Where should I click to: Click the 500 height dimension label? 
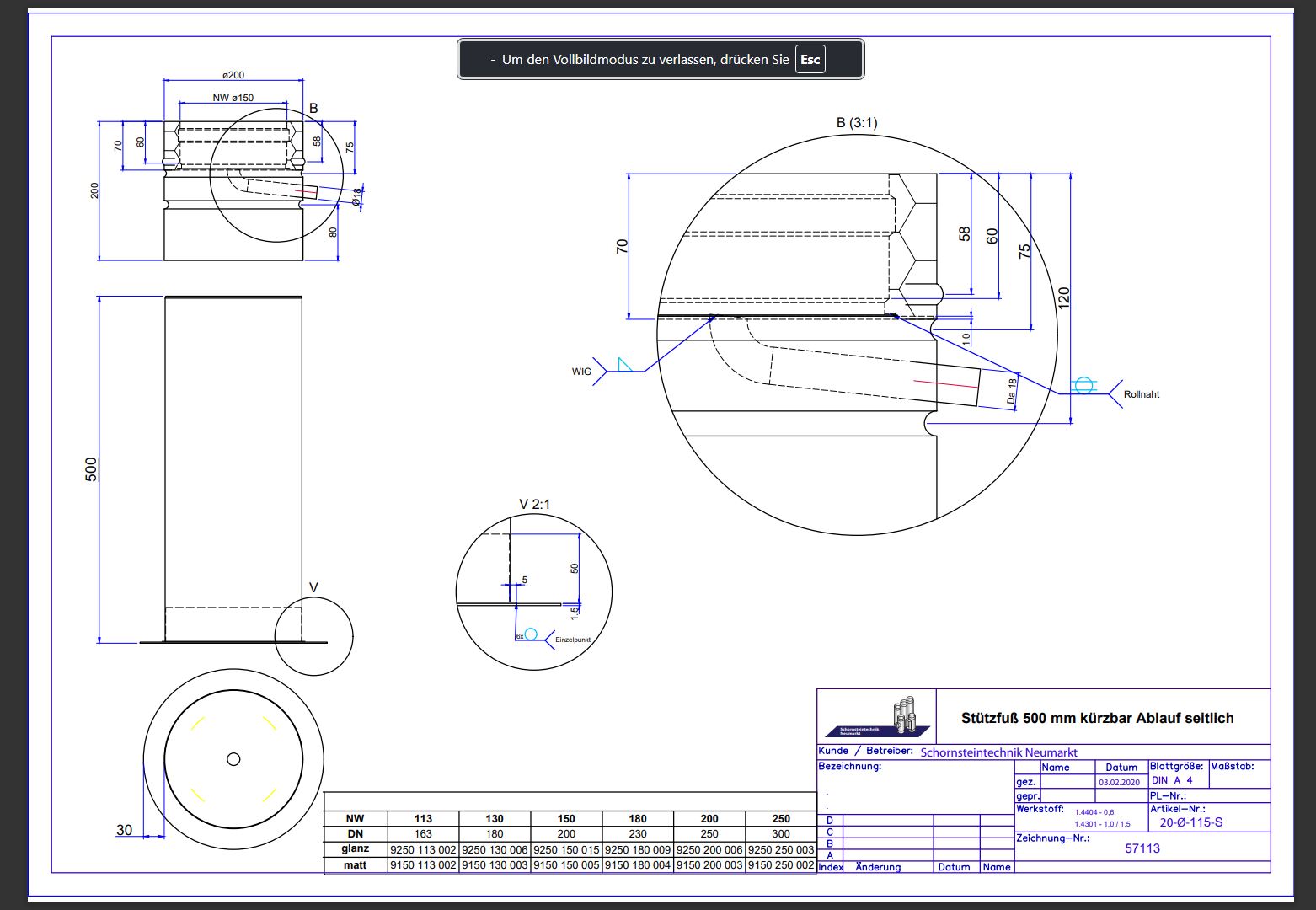(x=91, y=469)
